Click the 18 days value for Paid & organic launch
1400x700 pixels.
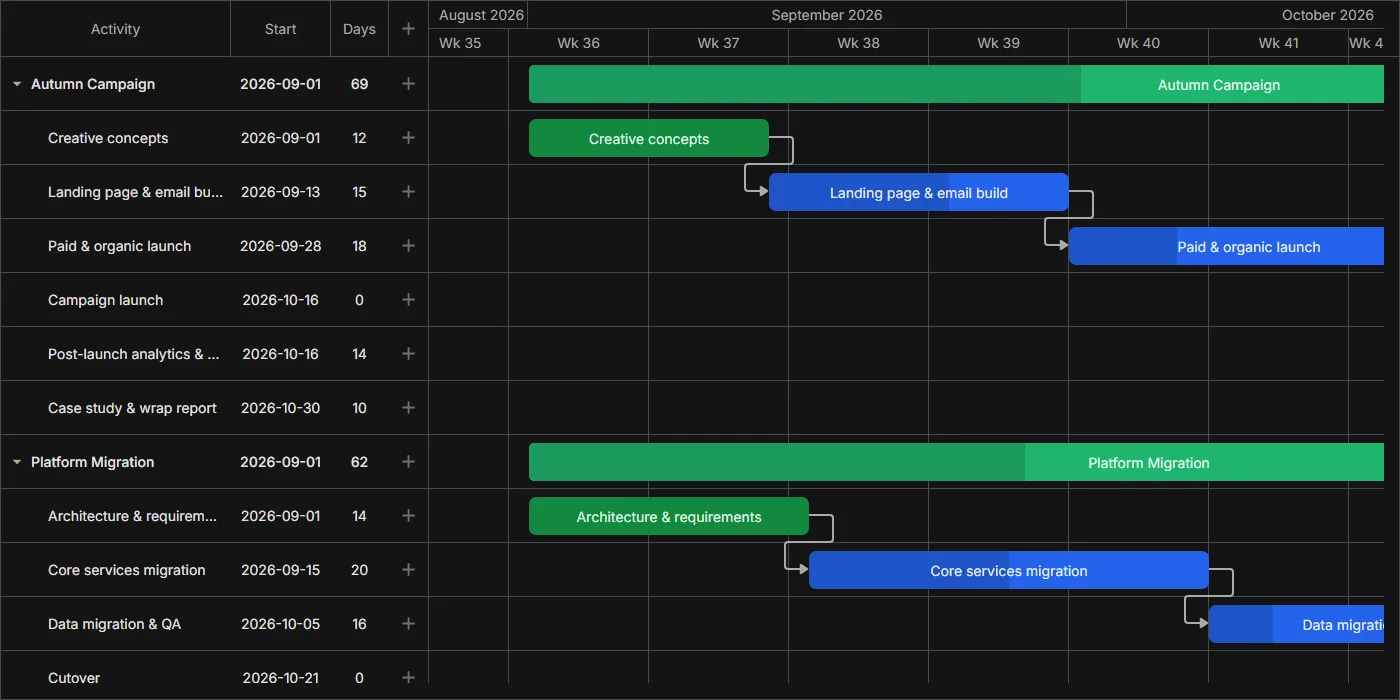pos(359,246)
